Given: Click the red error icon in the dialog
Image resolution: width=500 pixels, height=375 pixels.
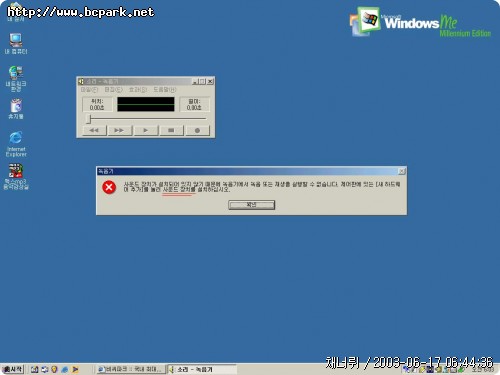Looking at the screenshot, I should (109, 187).
